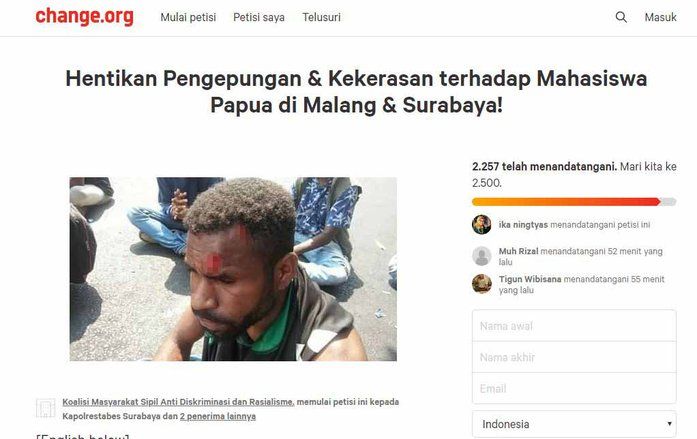Focus the Email input field
The image size is (697, 439).
tap(574, 388)
